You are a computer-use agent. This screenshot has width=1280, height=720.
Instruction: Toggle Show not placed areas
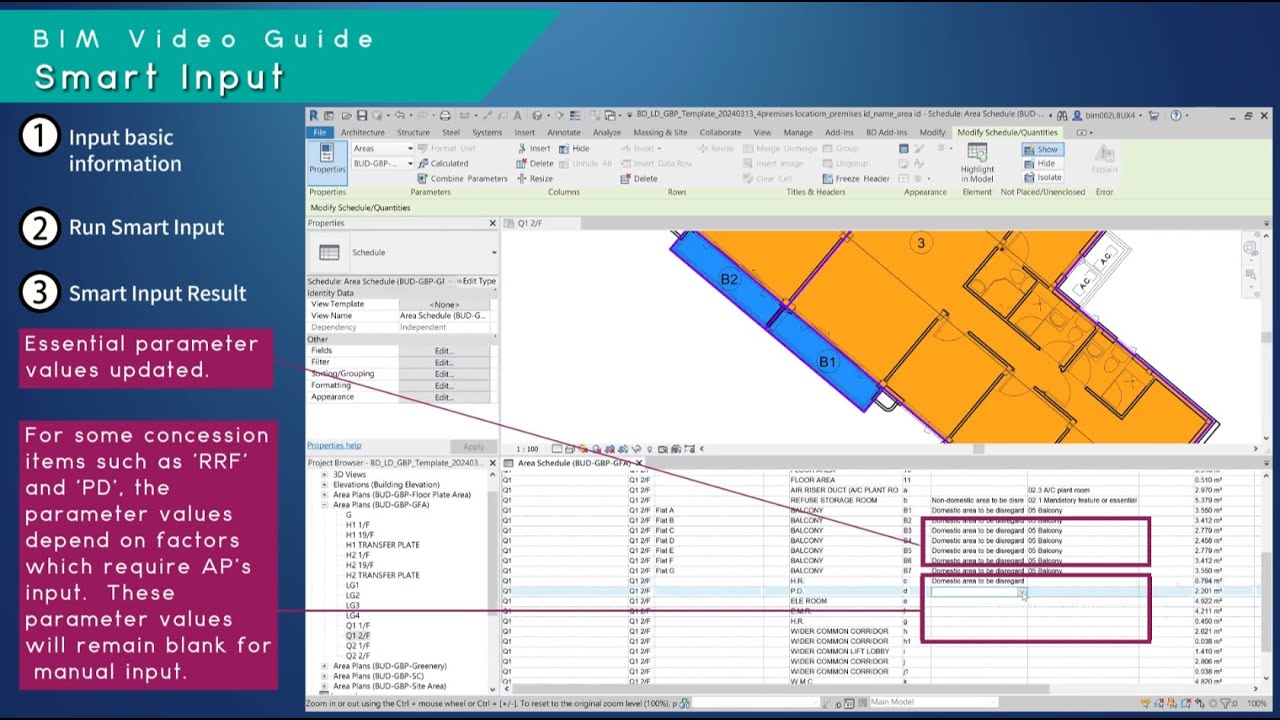[x=1042, y=149]
